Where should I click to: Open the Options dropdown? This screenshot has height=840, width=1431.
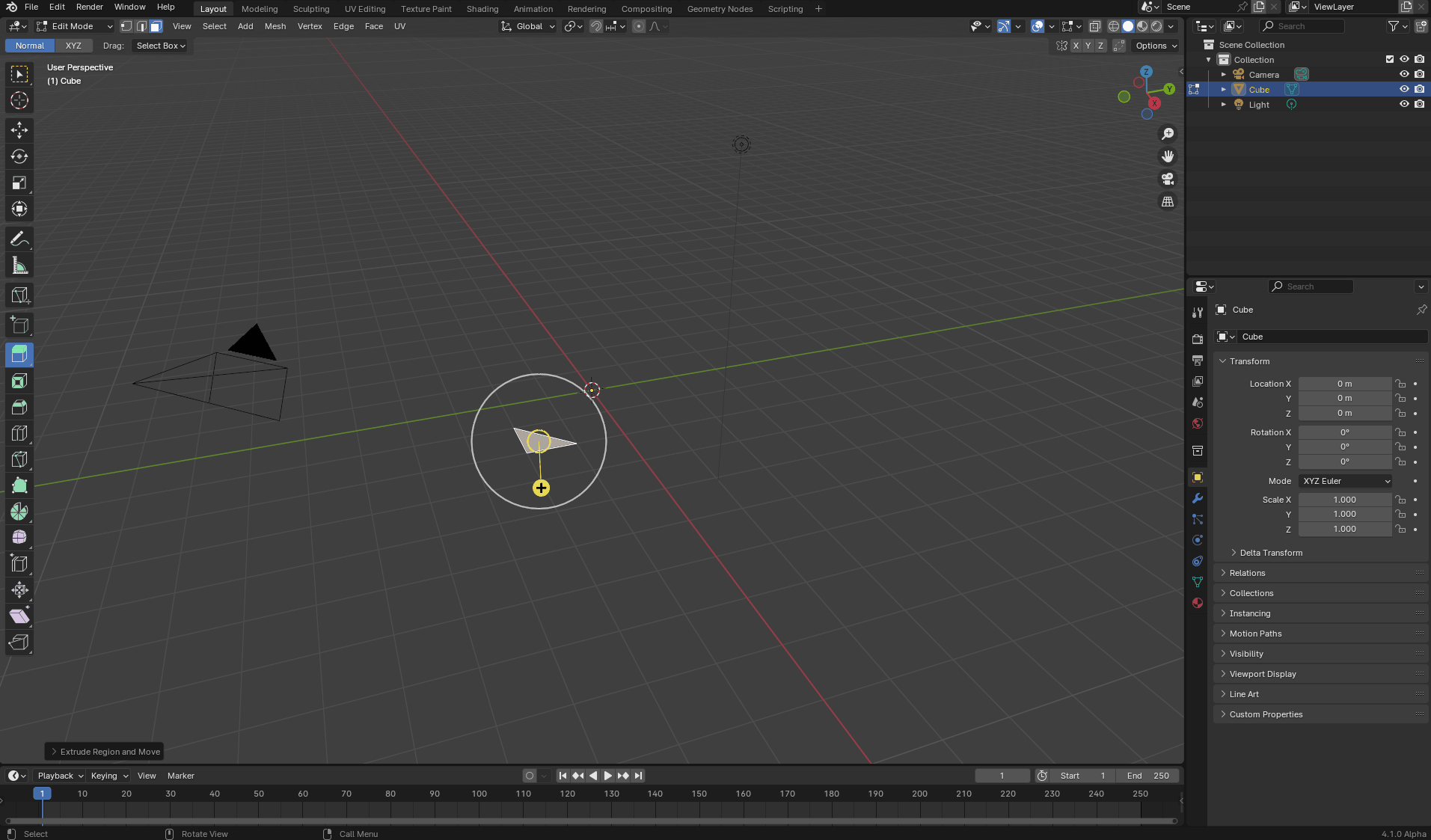(1156, 46)
